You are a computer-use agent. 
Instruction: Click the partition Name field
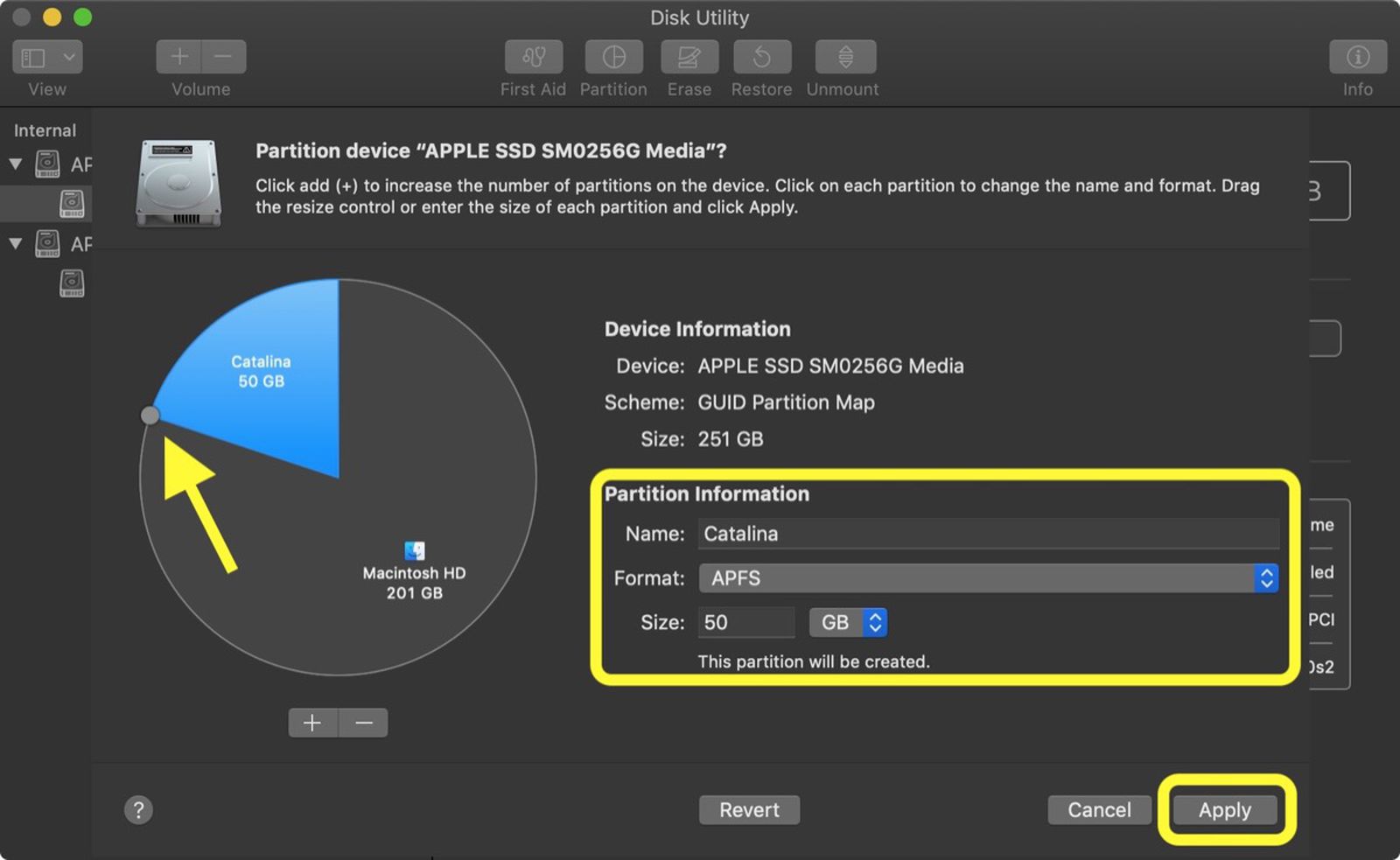click(988, 534)
